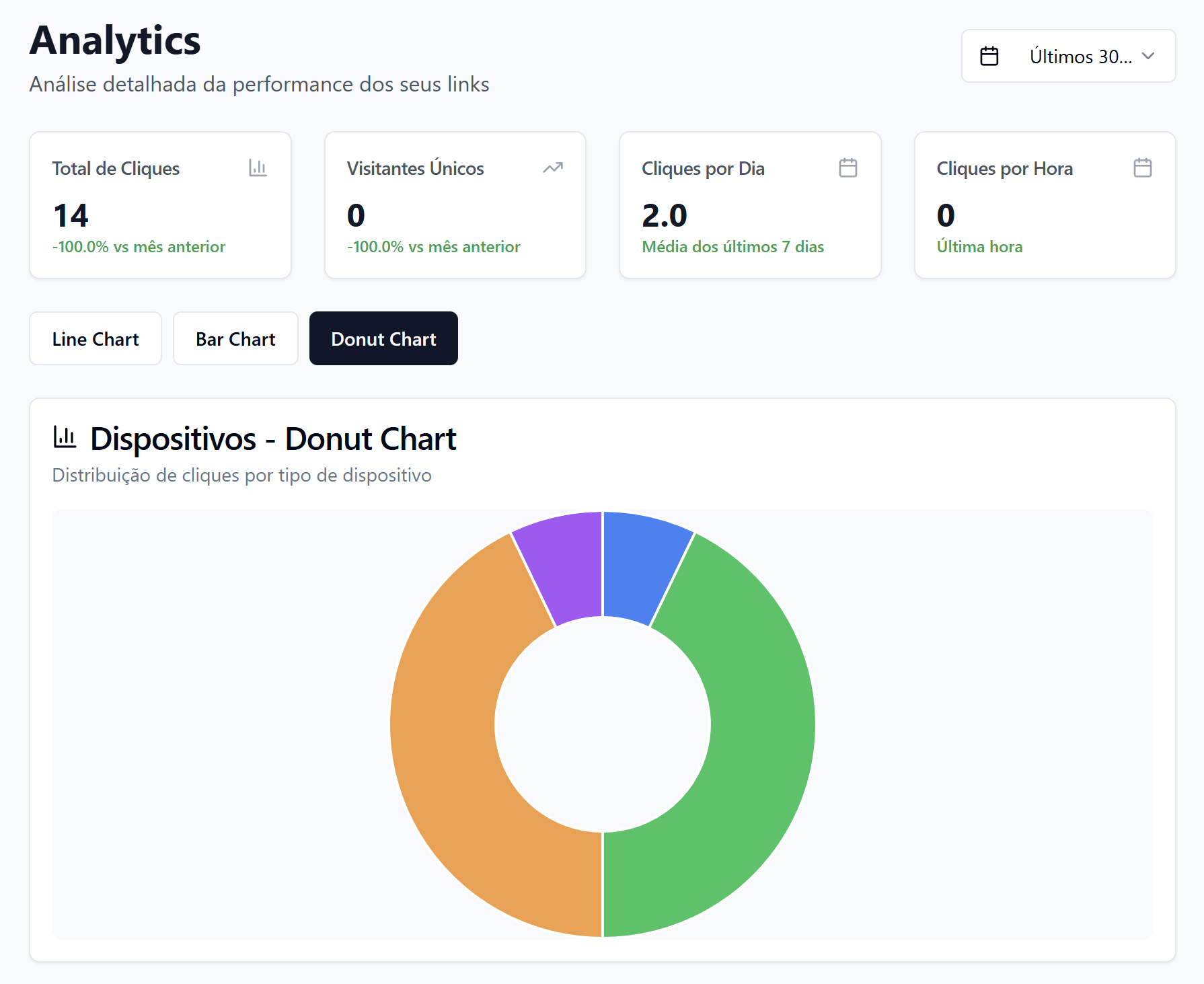Screen dimensions: 1204x984
Task: Click the calendar icon in Cliques por Hora card
Action: click(1142, 167)
